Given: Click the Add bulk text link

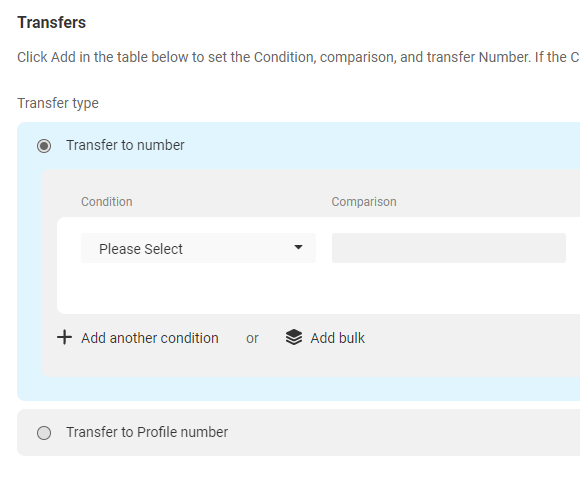Looking at the screenshot, I should (x=337, y=338).
